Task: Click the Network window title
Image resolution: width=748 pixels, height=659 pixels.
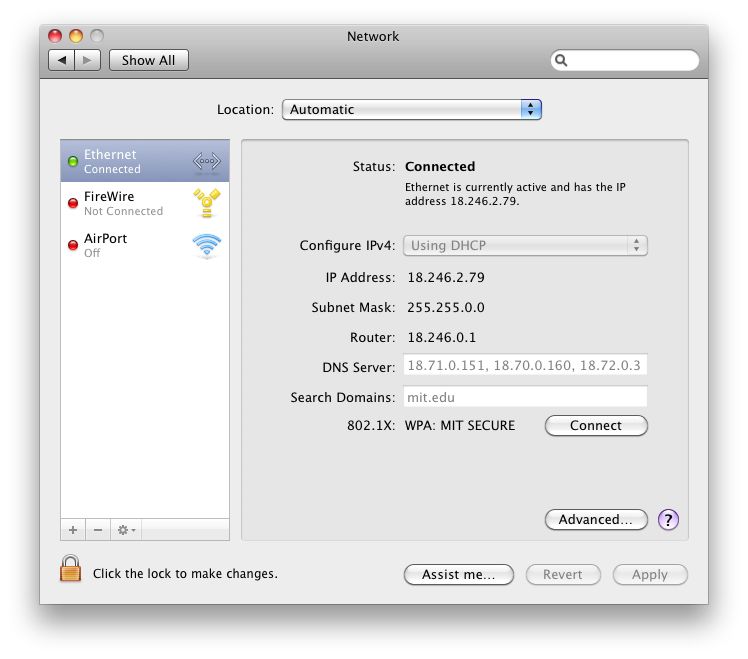Action: tap(373, 36)
